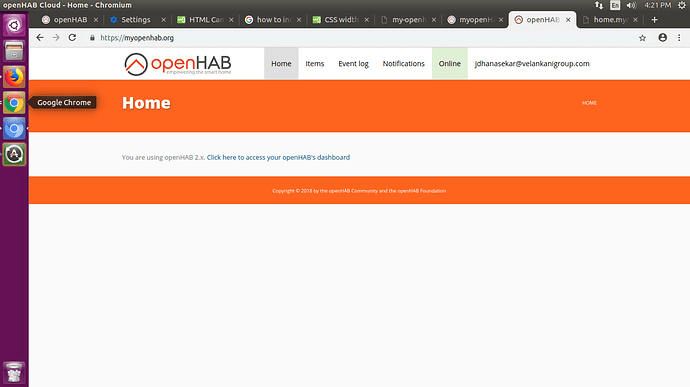Close the HTML Can tab
The image size is (690, 387).
coord(231,20)
